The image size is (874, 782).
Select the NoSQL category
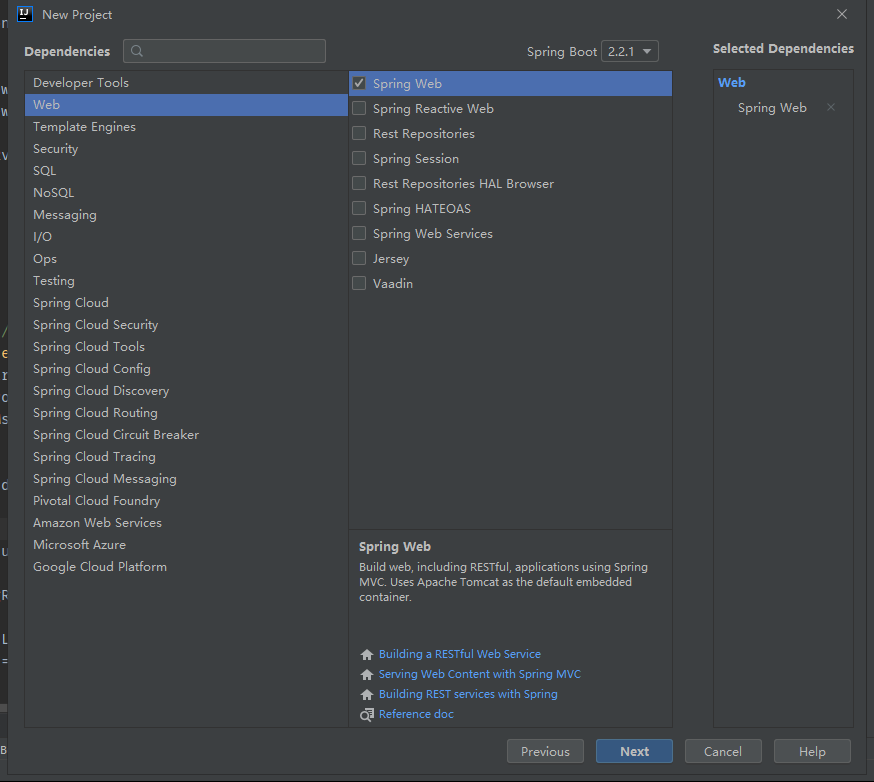click(186, 193)
